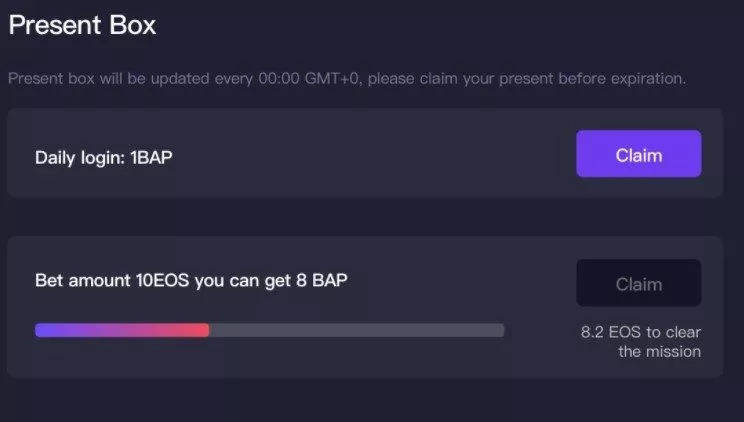Click the 8 BAP reward text

322,281
